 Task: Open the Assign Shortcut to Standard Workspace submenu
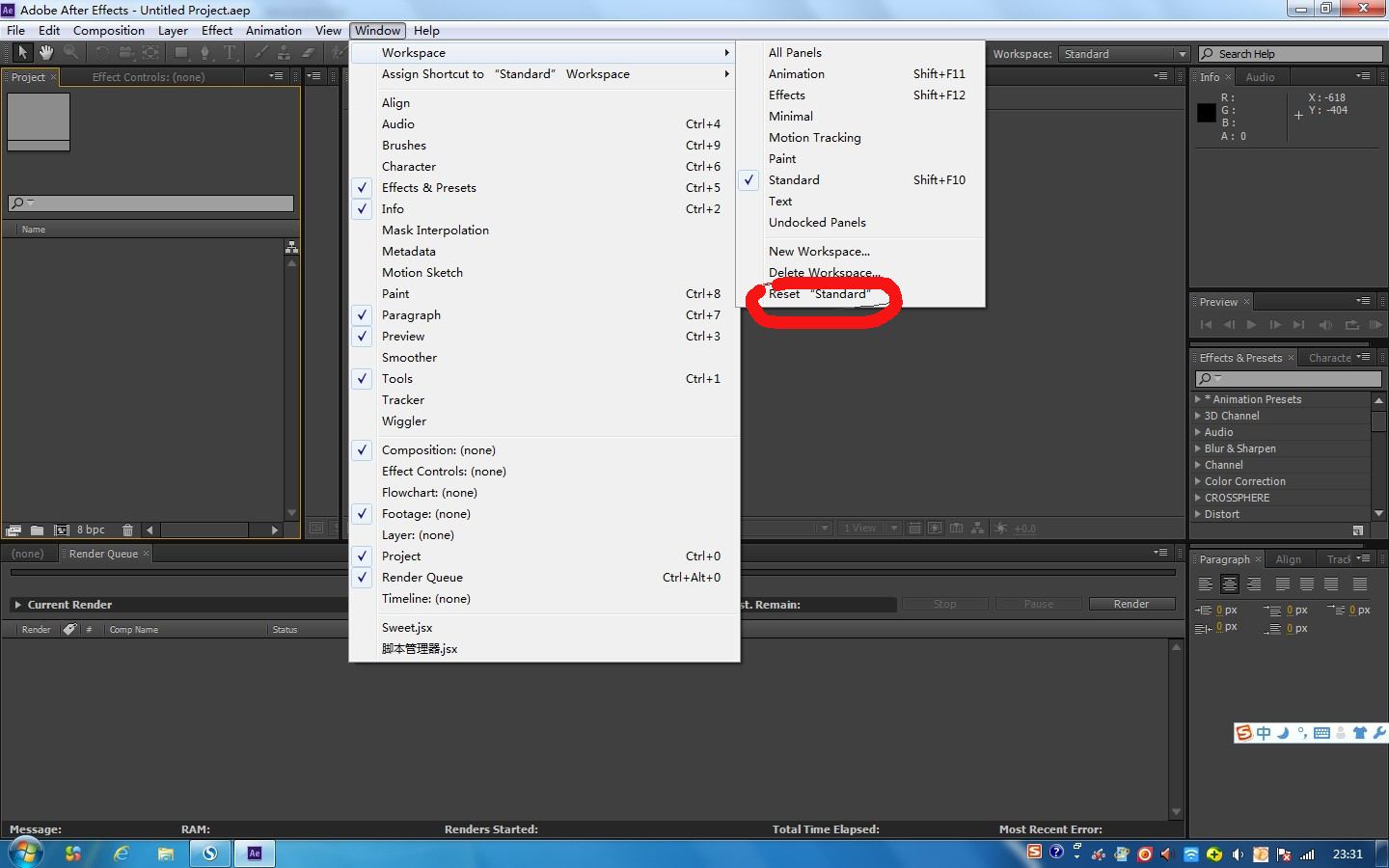[x=544, y=74]
